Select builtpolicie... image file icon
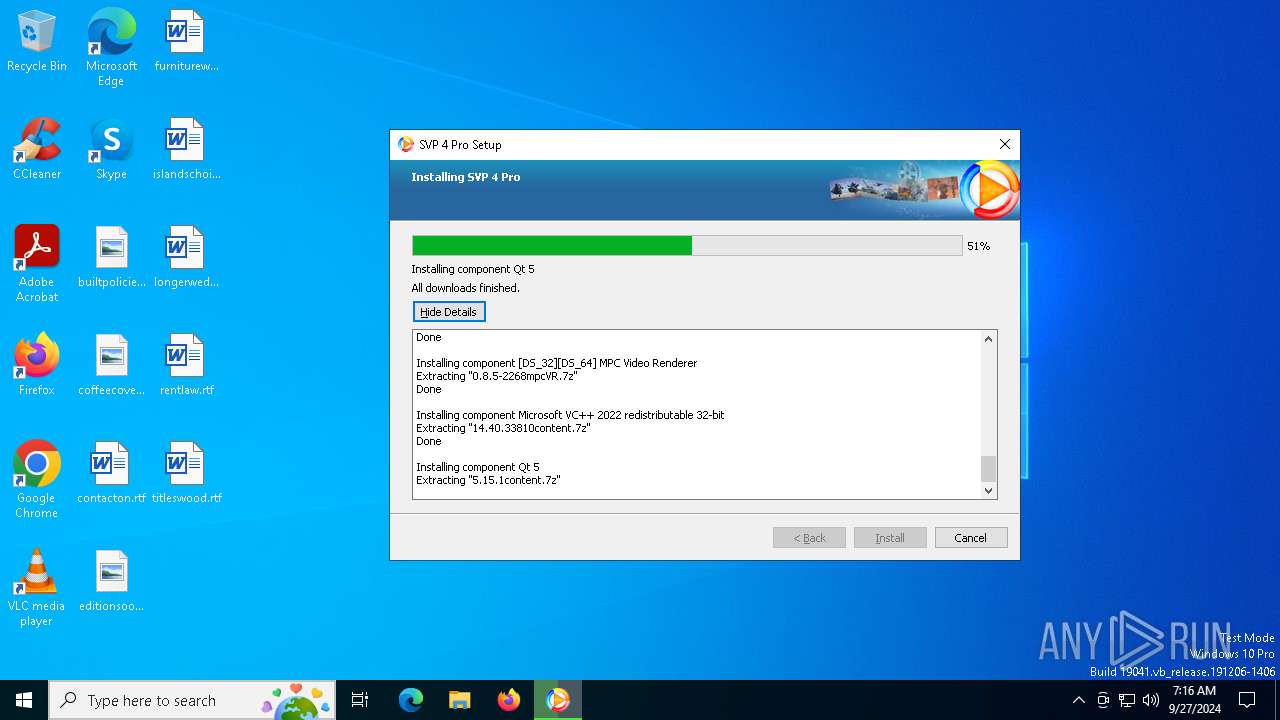 [x=111, y=257]
